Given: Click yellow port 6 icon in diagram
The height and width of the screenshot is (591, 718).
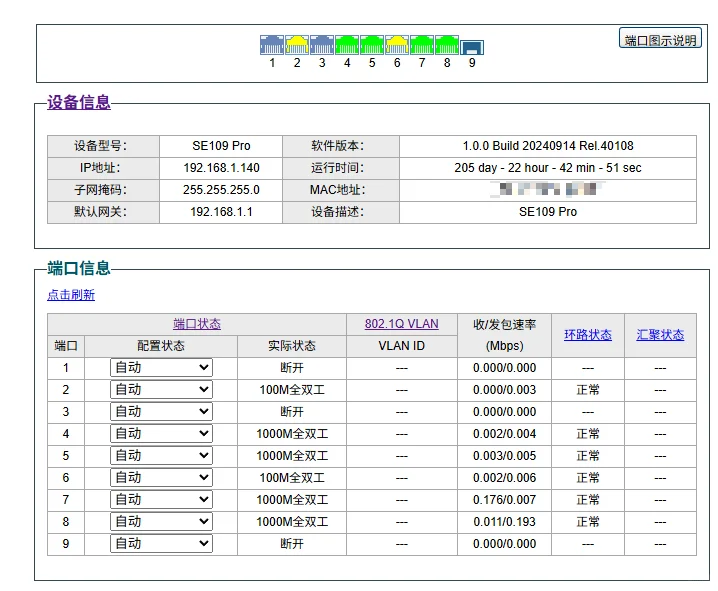Looking at the screenshot, I should click(x=397, y=45).
